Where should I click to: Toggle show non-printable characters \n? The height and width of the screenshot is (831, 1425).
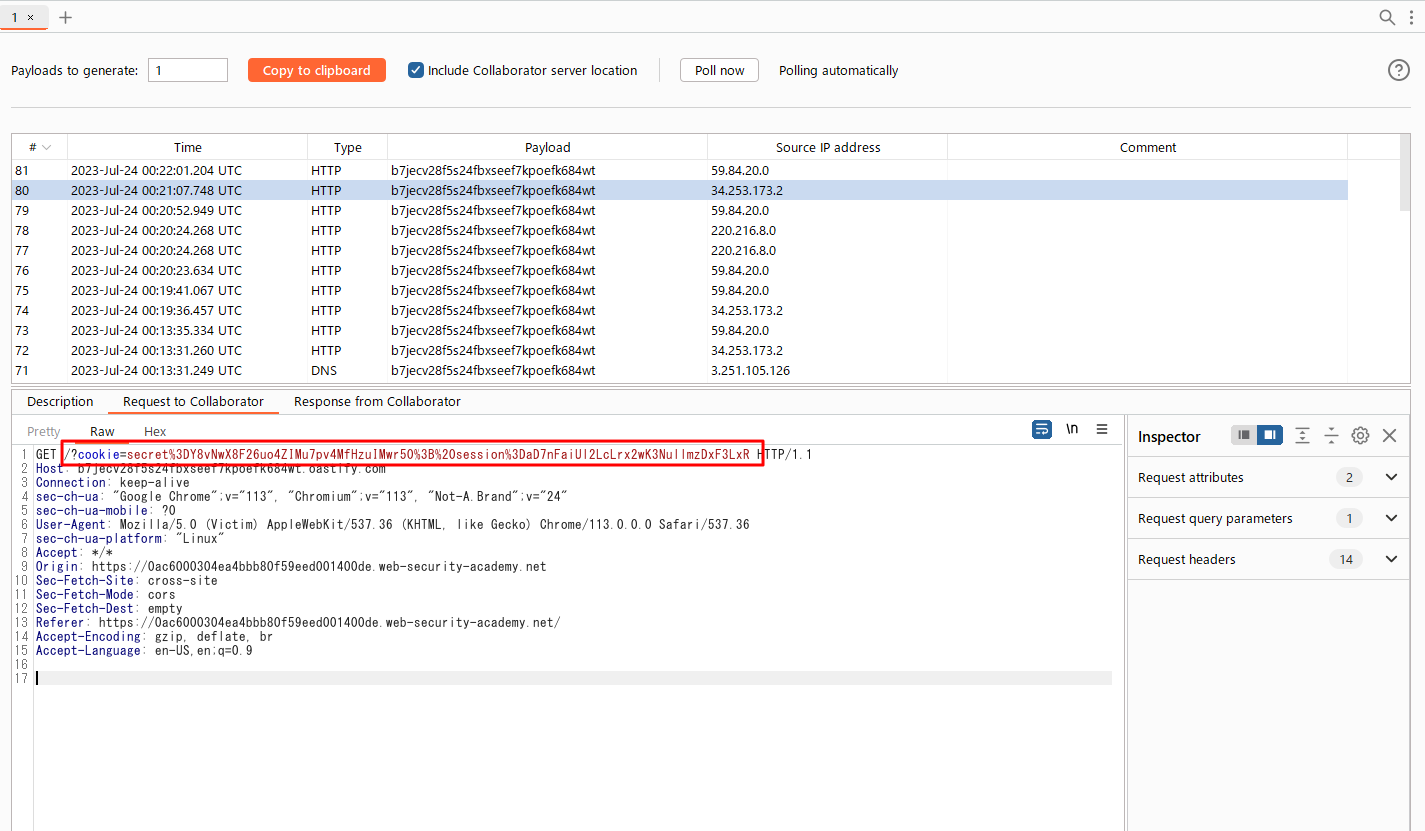coord(1072,429)
